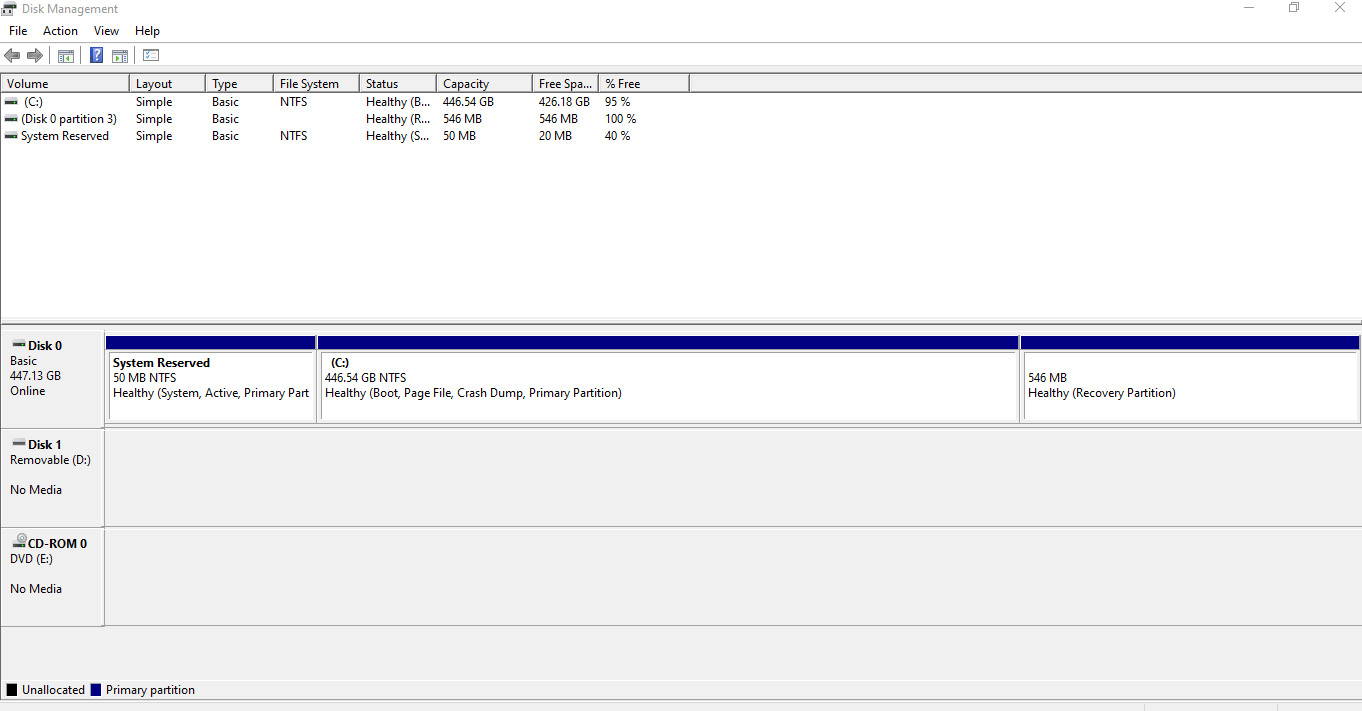Click '50 MB' capacity cell in volume list
Viewport: 1362px width, 711px height.
click(460, 136)
